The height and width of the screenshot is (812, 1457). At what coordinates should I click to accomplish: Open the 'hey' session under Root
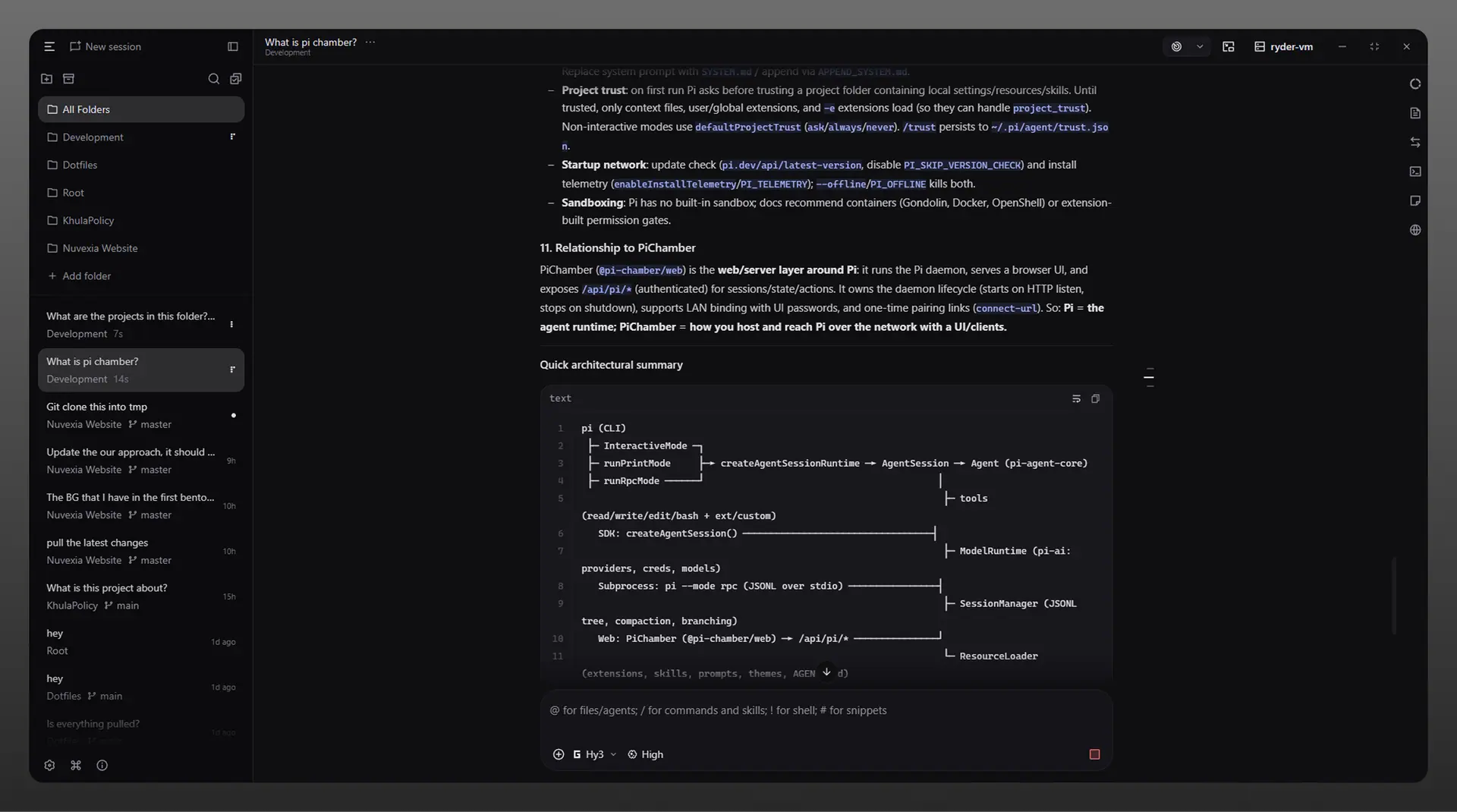tap(141, 642)
